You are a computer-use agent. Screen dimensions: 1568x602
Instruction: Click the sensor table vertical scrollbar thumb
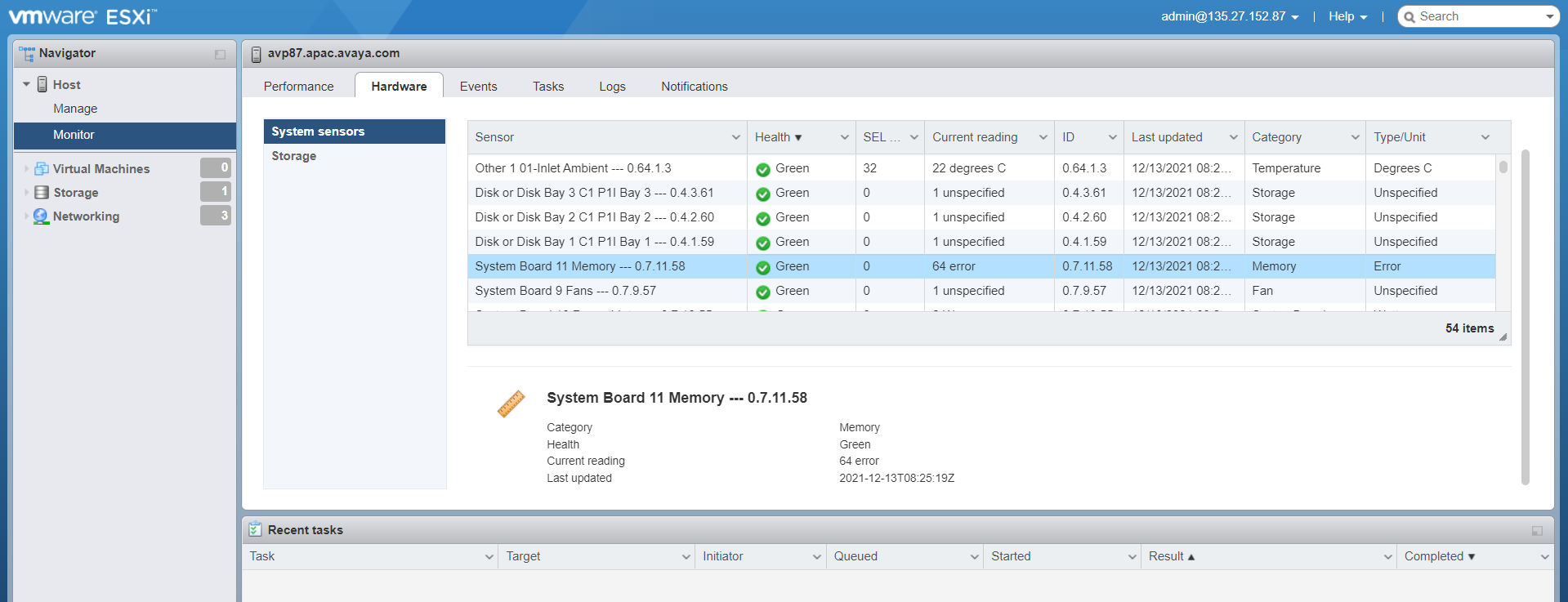coord(1503,167)
